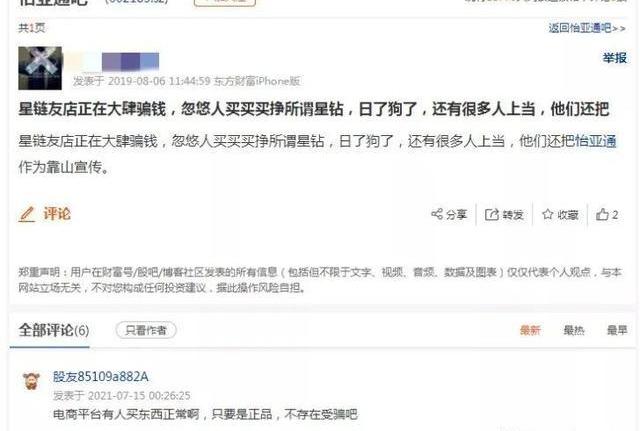Sort comments by 最新
The height and width of the screenshot is (431, 640).
click(530, 330)
